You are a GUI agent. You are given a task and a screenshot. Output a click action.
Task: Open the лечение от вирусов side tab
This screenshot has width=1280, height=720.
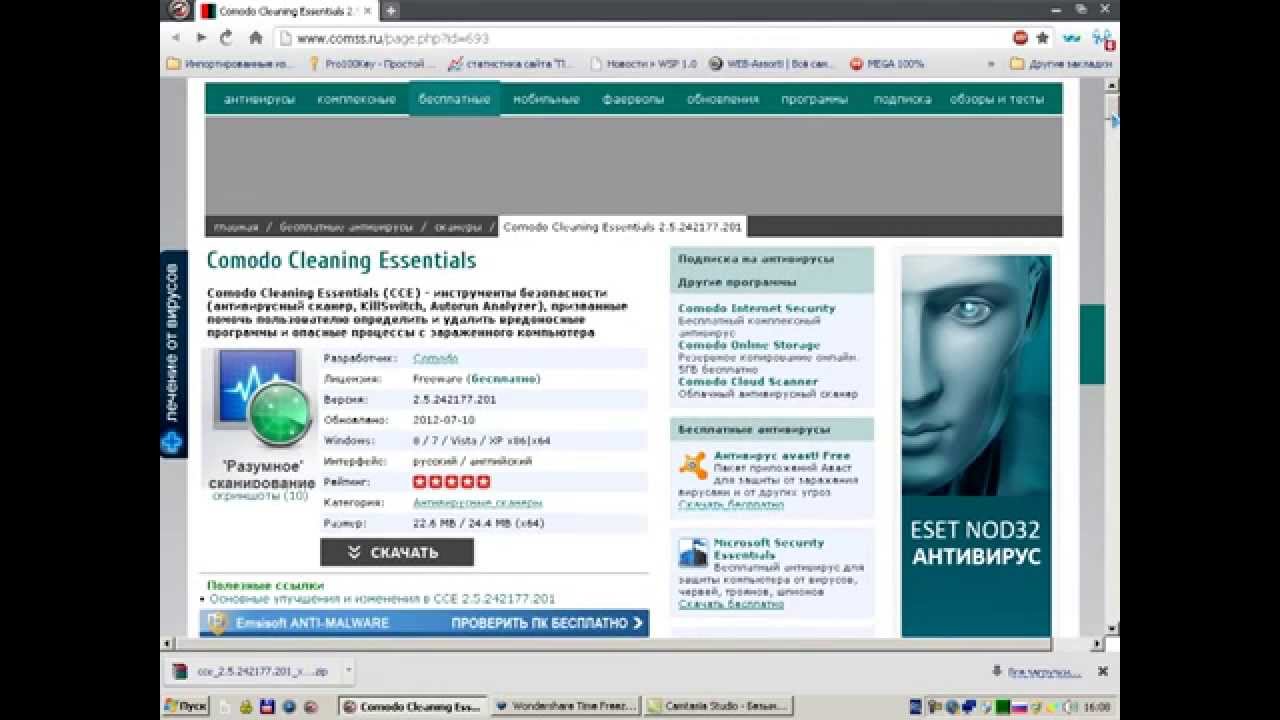point(173,354)
